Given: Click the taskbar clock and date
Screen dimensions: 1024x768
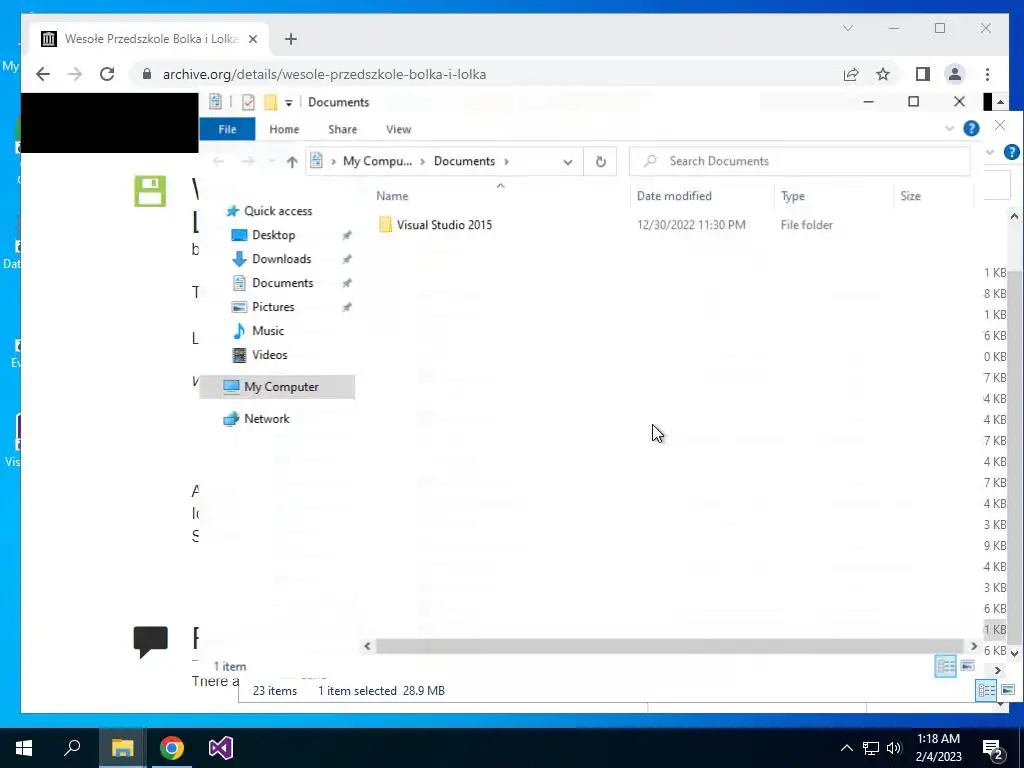Looking at the screenshot, I should pos(938,748).
